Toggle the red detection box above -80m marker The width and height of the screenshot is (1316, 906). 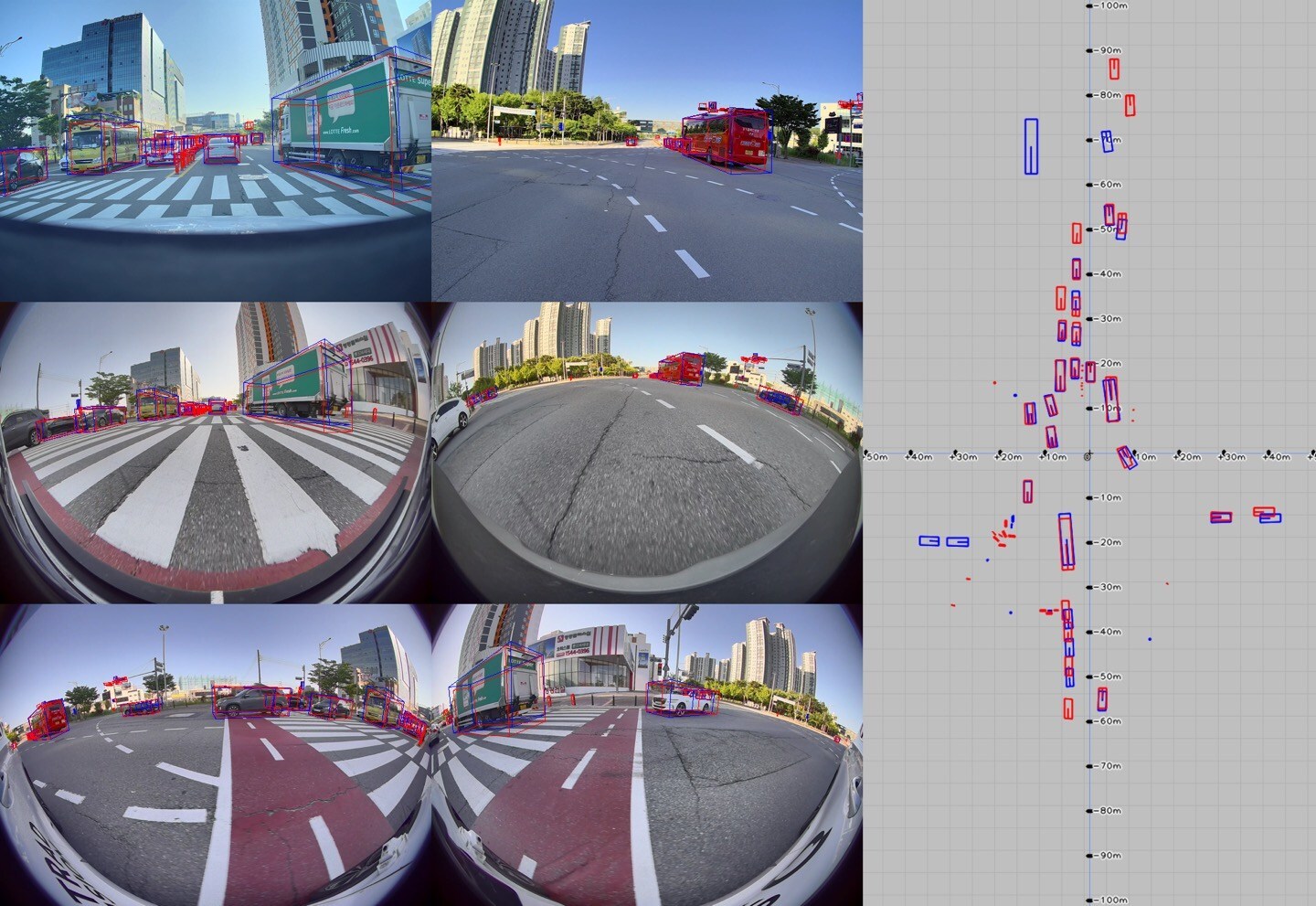tap(1112, 69)
